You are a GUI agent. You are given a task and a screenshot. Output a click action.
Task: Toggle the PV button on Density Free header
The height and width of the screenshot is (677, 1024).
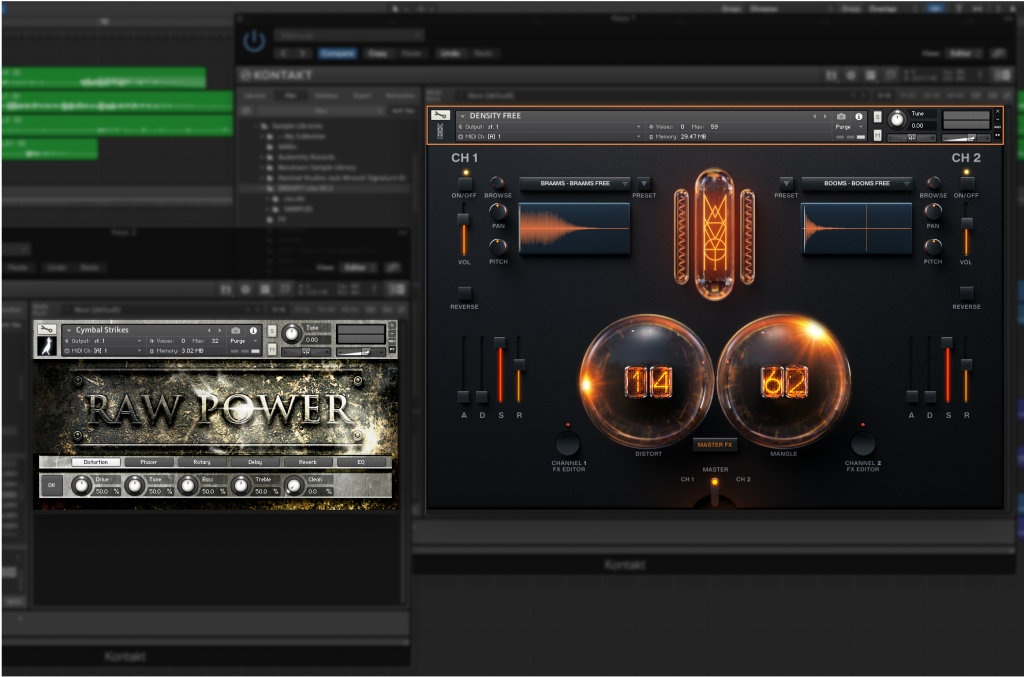(x=997, y=135)
